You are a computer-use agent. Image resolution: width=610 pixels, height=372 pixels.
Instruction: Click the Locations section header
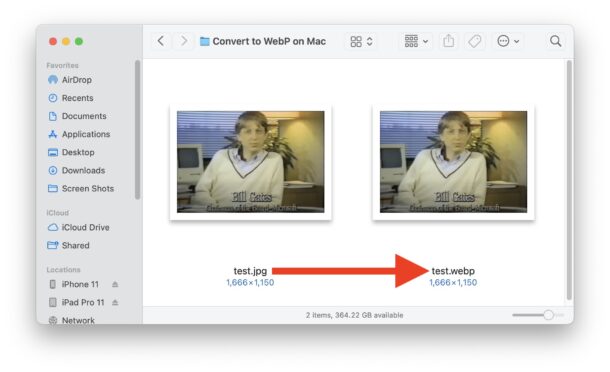click(63, 270)
